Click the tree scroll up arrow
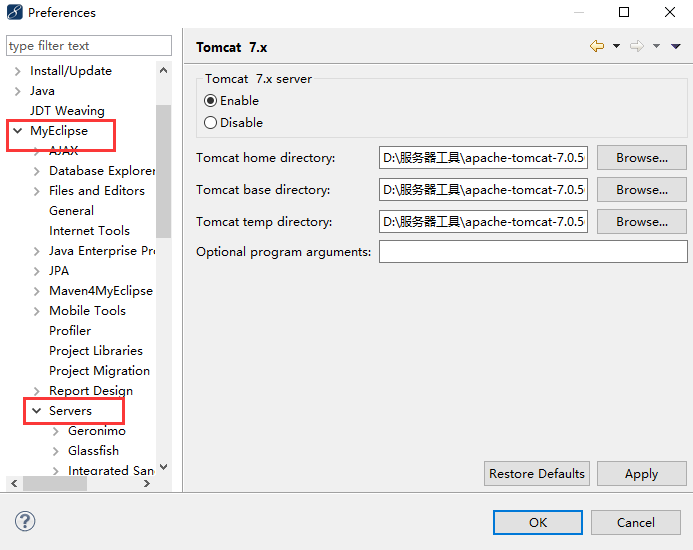Screen dimensions: 693x550 pyautogui.click(x=164, y=70)
